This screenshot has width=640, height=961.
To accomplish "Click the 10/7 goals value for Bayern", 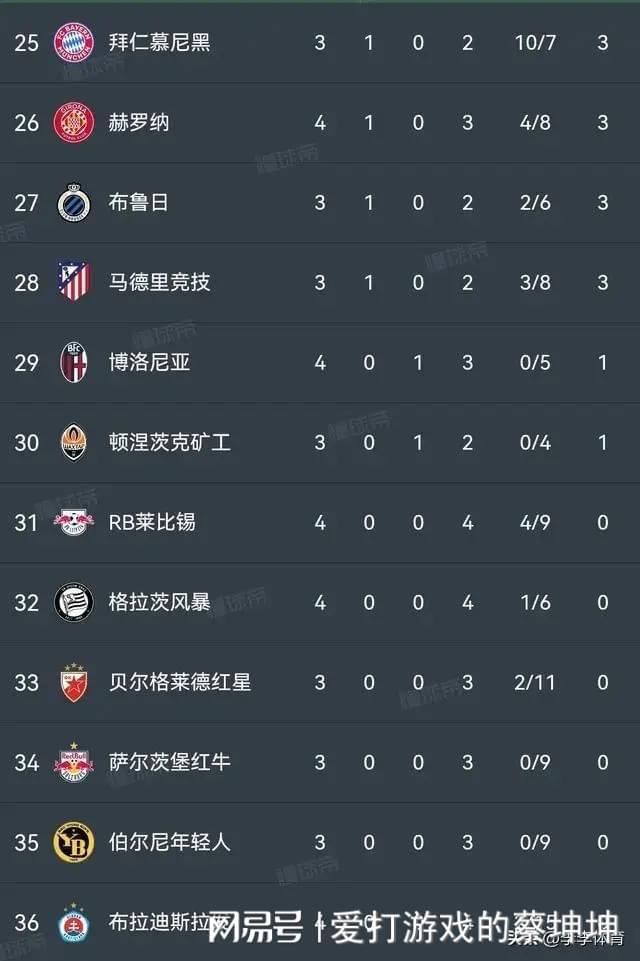I will (535, 42).
